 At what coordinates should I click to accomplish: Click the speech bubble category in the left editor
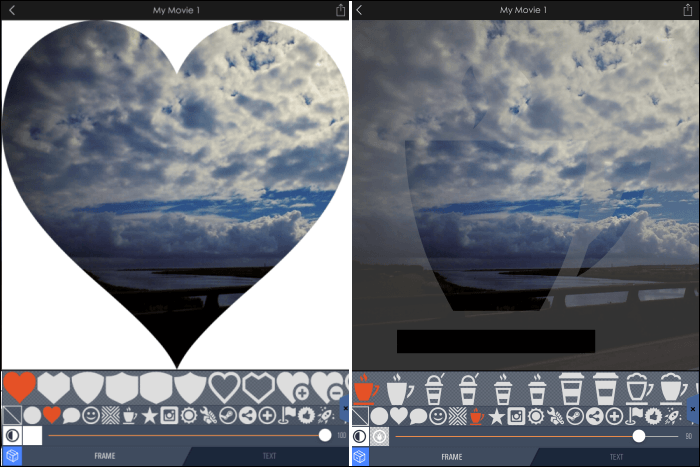pos(71,415)
